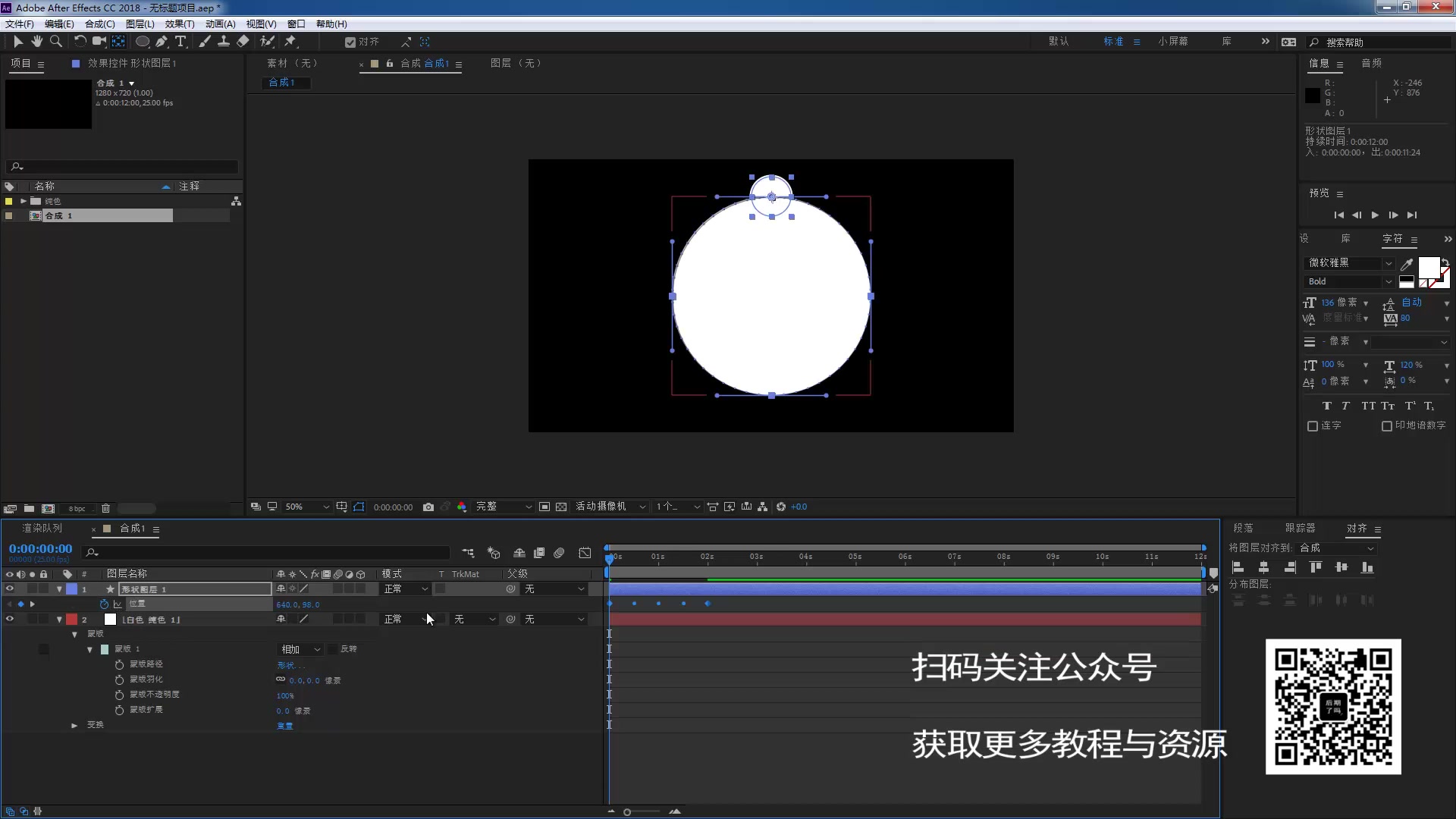This screenshot has width=1456, height=819.
Task: Select the Pen tool
Action: click(x=162, y=42)
